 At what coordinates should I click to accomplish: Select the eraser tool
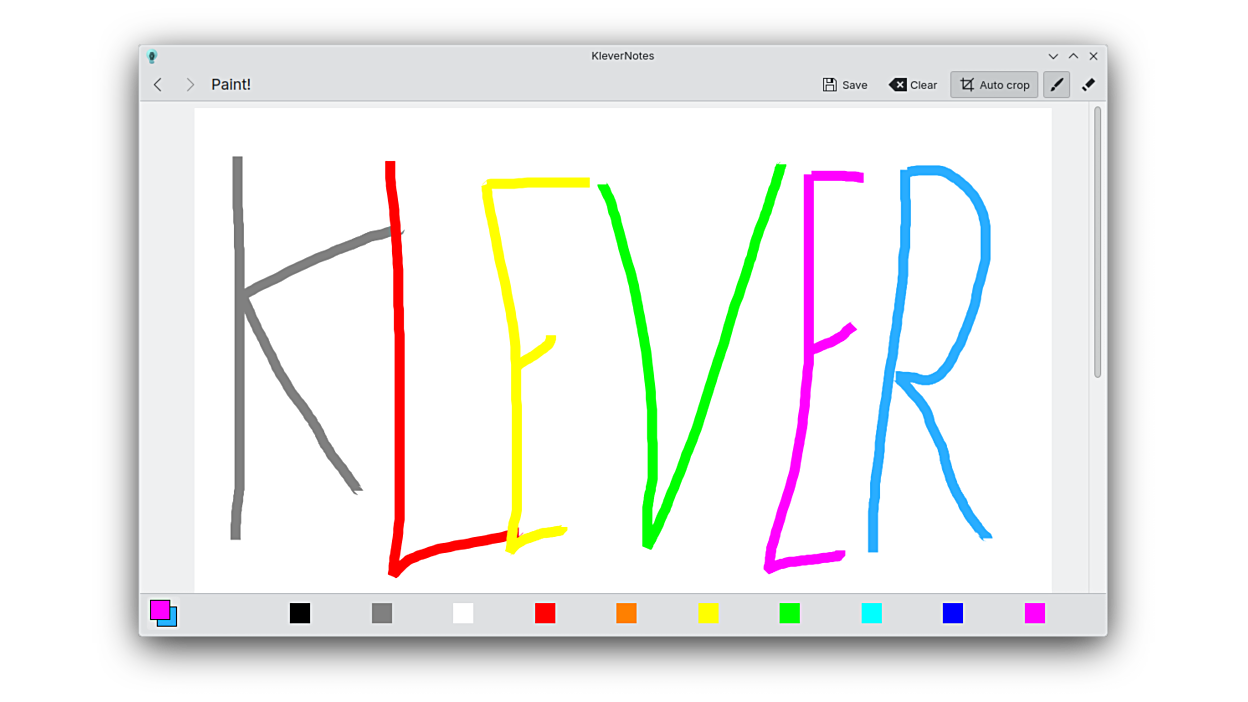tap(1089, 85)
